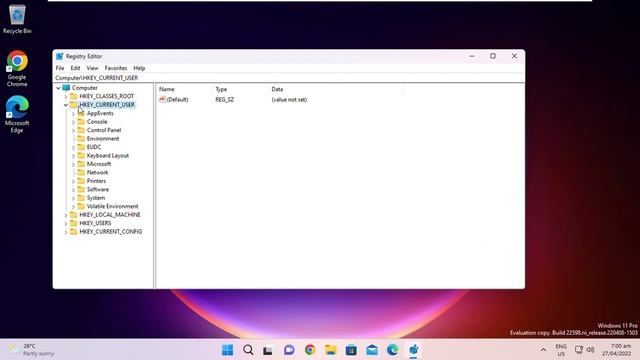Click the (value not set) data cell

tap(289, 100)
